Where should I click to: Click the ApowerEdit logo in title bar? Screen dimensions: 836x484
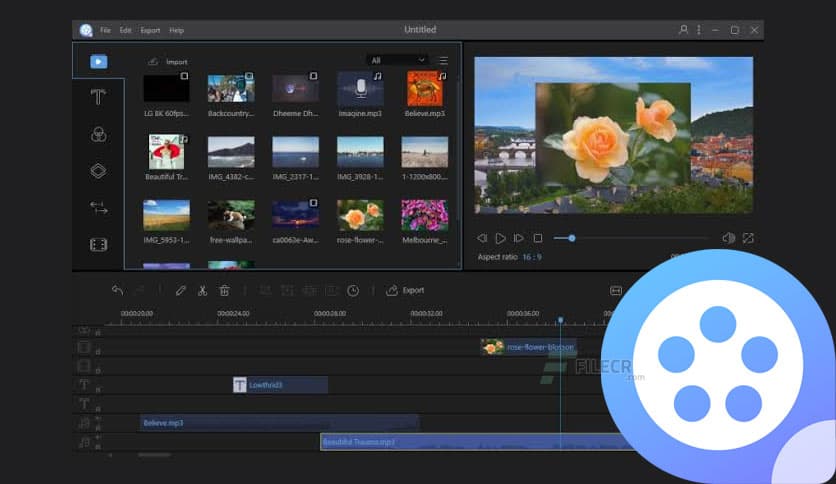(x=86, y=30)
